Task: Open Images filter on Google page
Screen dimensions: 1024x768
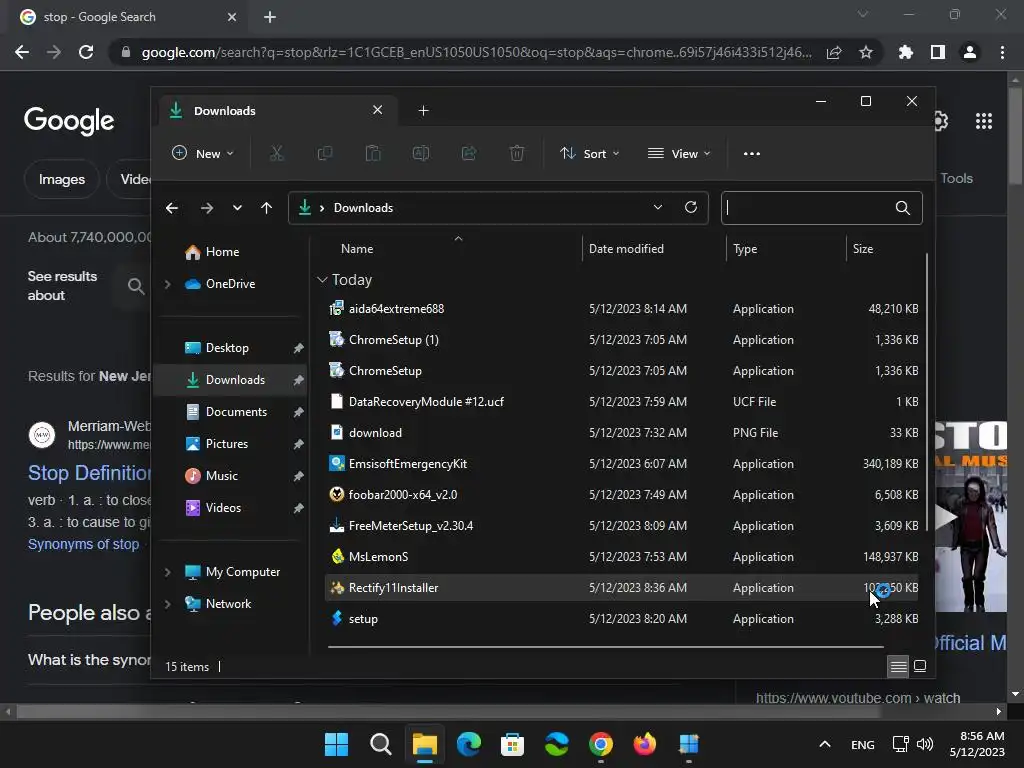Action: (x=61, y=179)
